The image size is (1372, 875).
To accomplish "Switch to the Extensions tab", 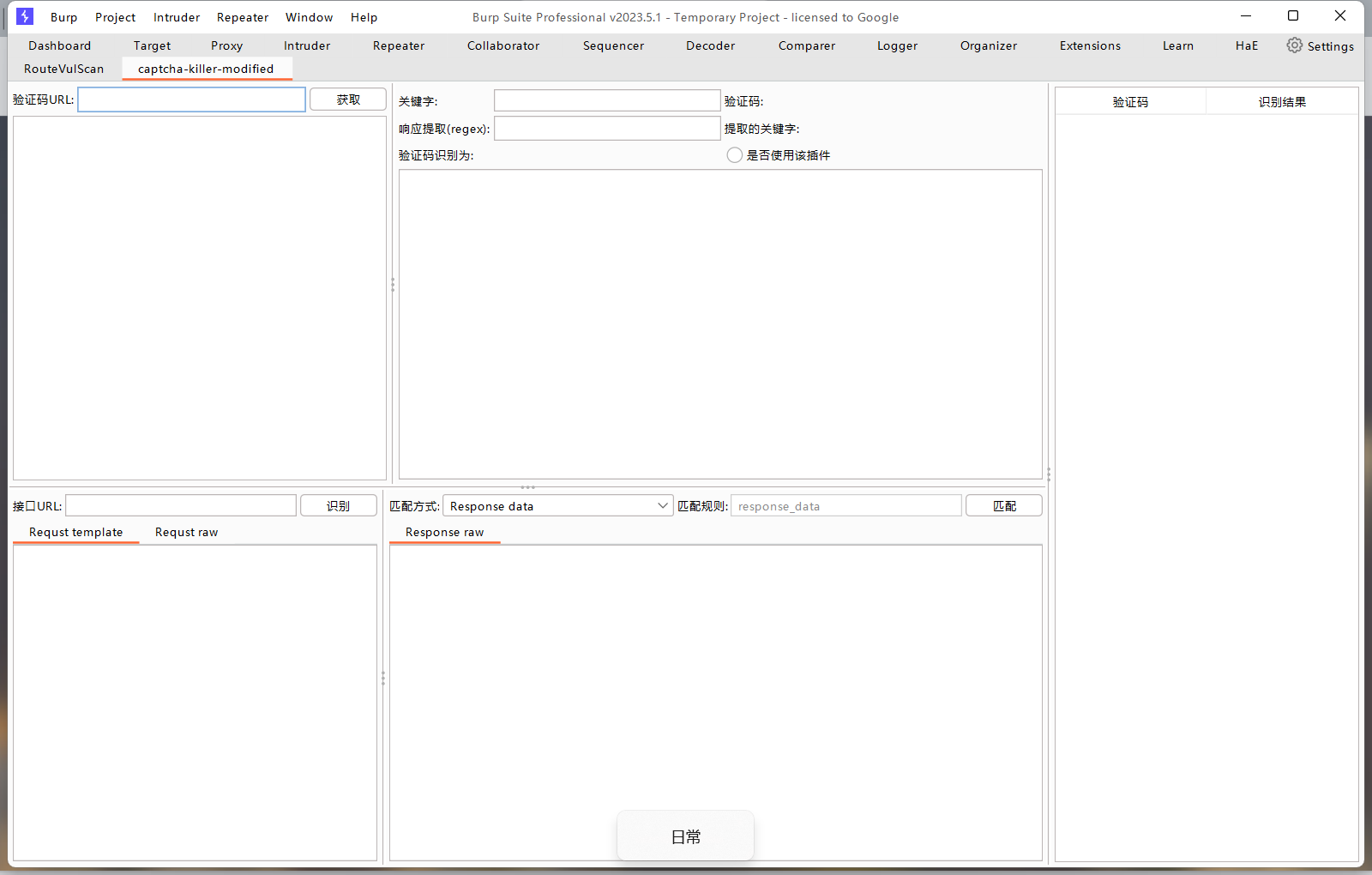I will click(x=1090, y=45).
